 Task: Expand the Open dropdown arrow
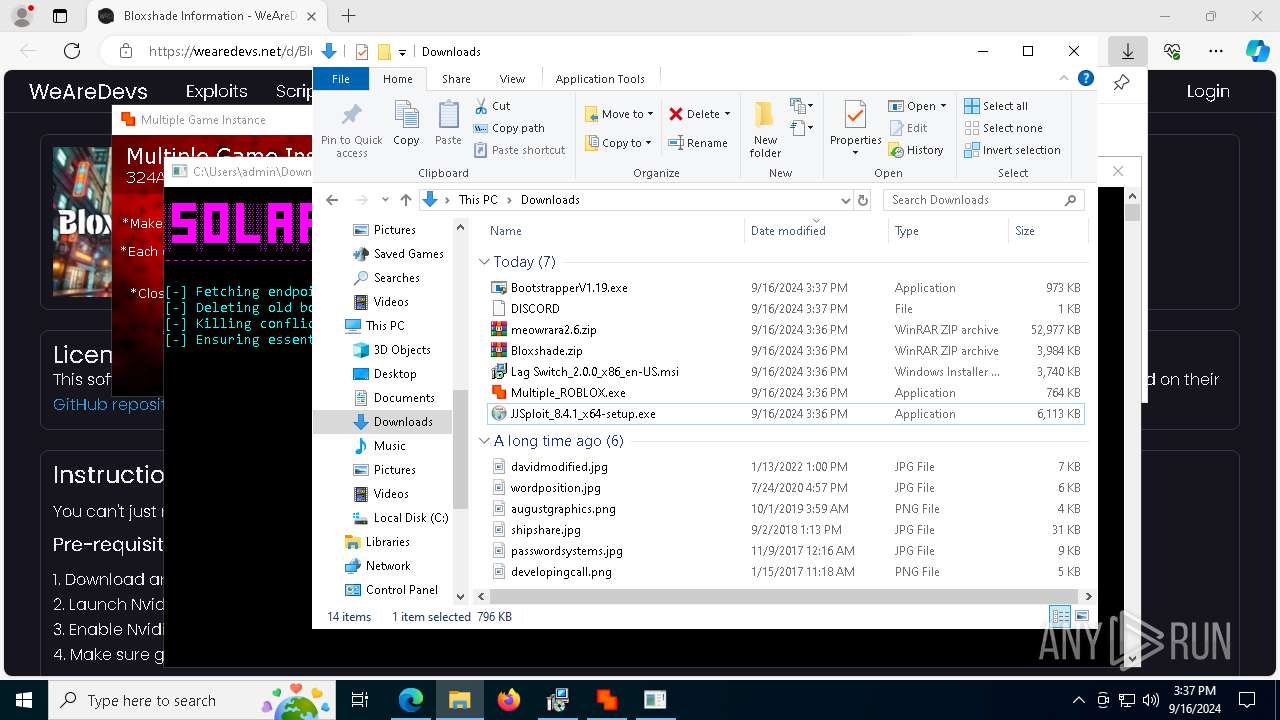(x=944, y=106)
